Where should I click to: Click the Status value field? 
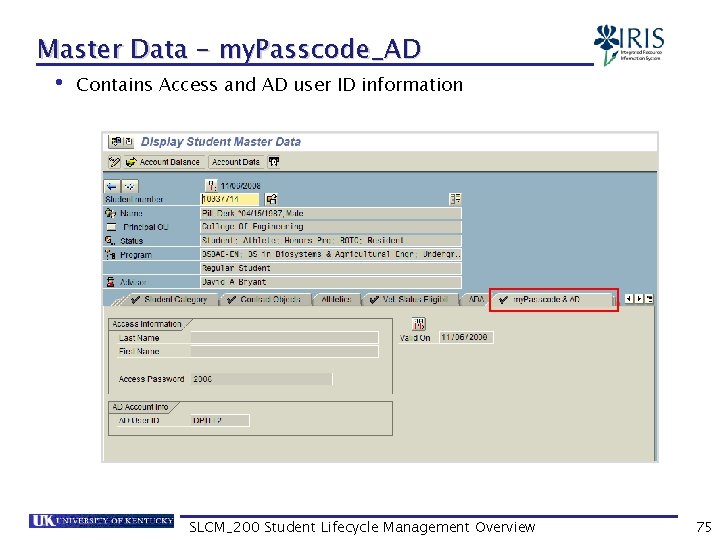tap(331, 241)
